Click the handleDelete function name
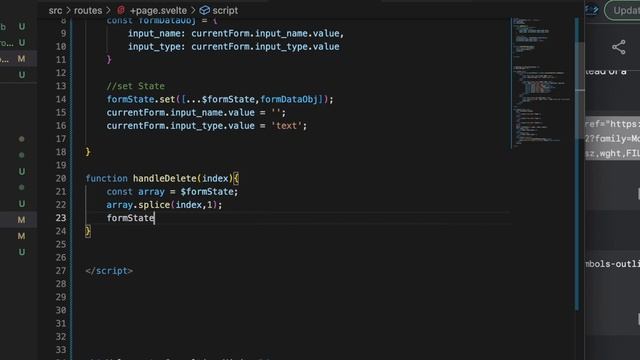Viewport: 640px width, 360px height. tap(164, 178)
